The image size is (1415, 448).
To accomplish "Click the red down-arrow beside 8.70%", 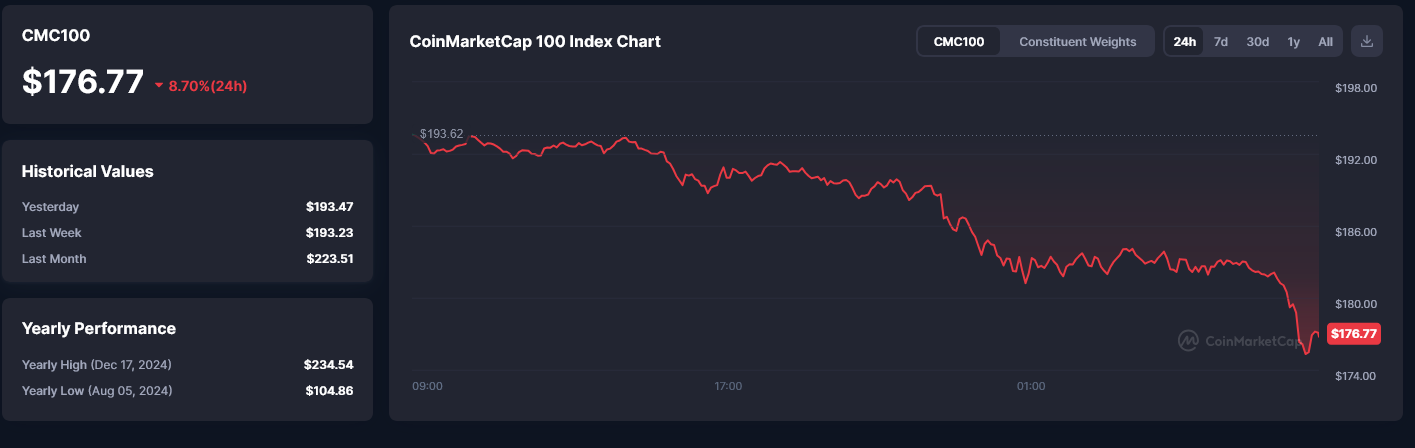I will 159,86.
